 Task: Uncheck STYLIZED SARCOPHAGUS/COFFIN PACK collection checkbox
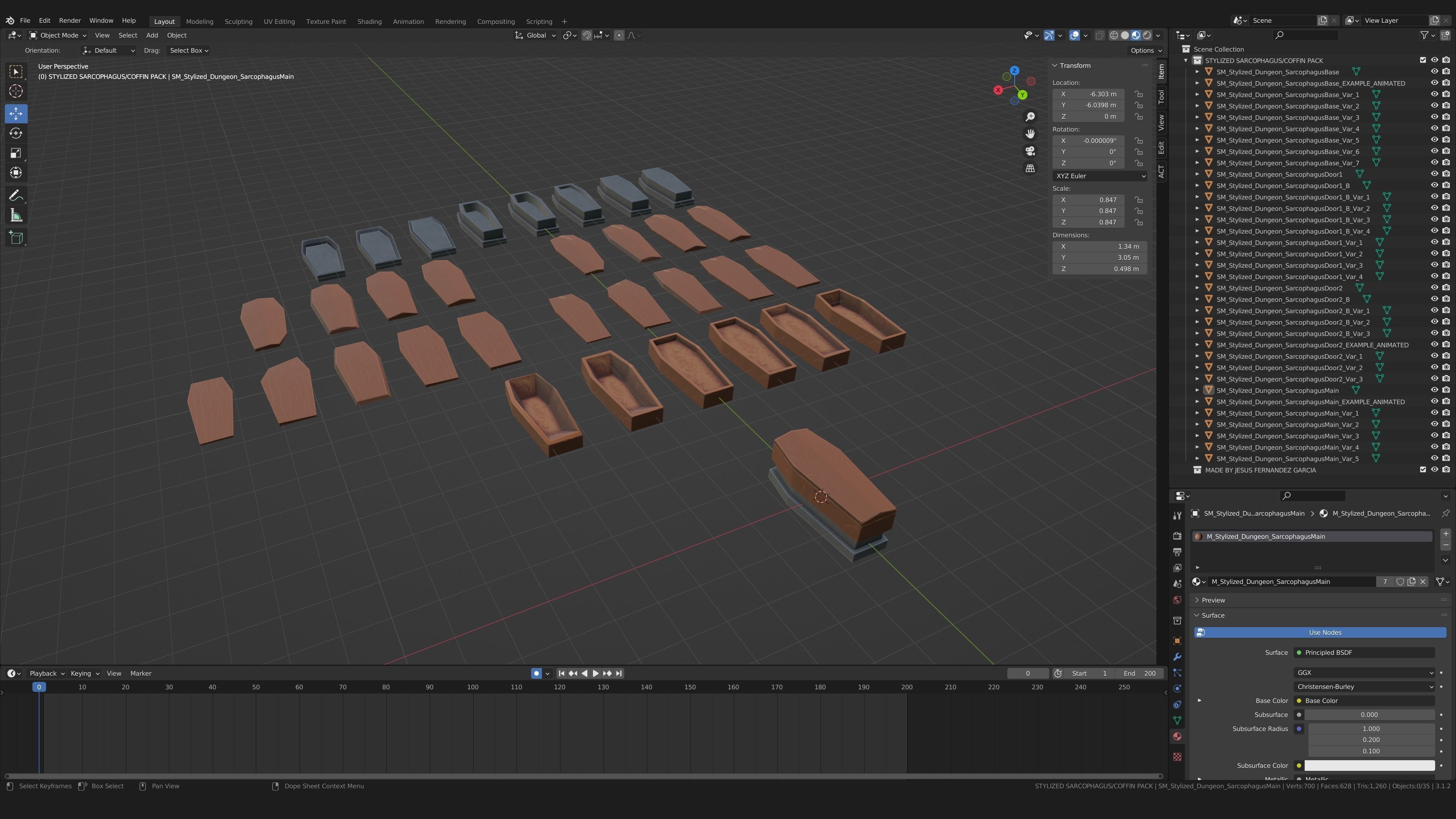pyautogui.click(x=1423, y=60)
